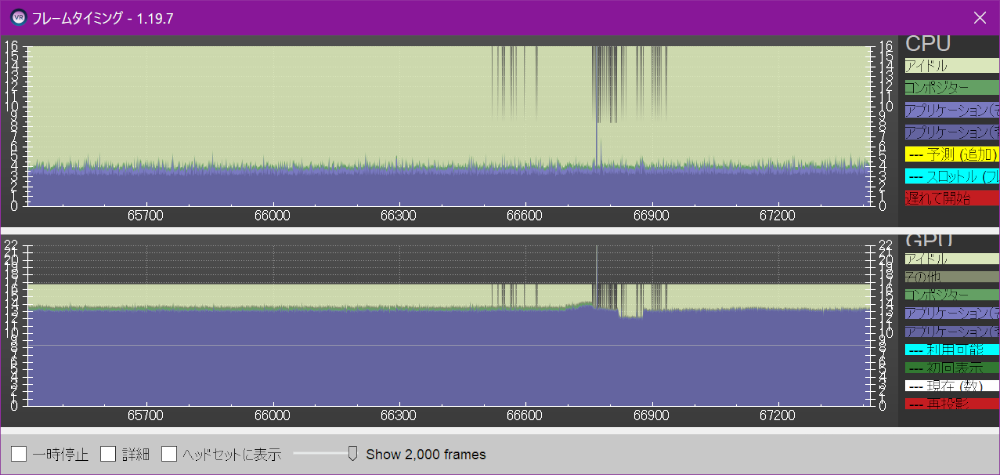Screen dimensions: 1000x475
Task: Click the white 現在 (数) legend entry
Action: pos(952,386)
